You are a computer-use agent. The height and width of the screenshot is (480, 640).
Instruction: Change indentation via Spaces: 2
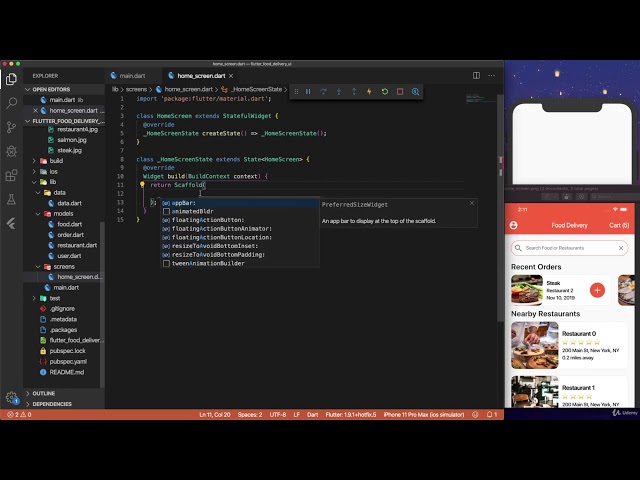point(250,414)
